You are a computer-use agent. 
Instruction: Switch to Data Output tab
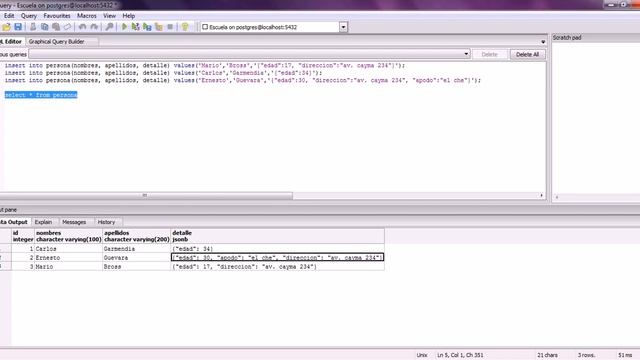(15, 222)
